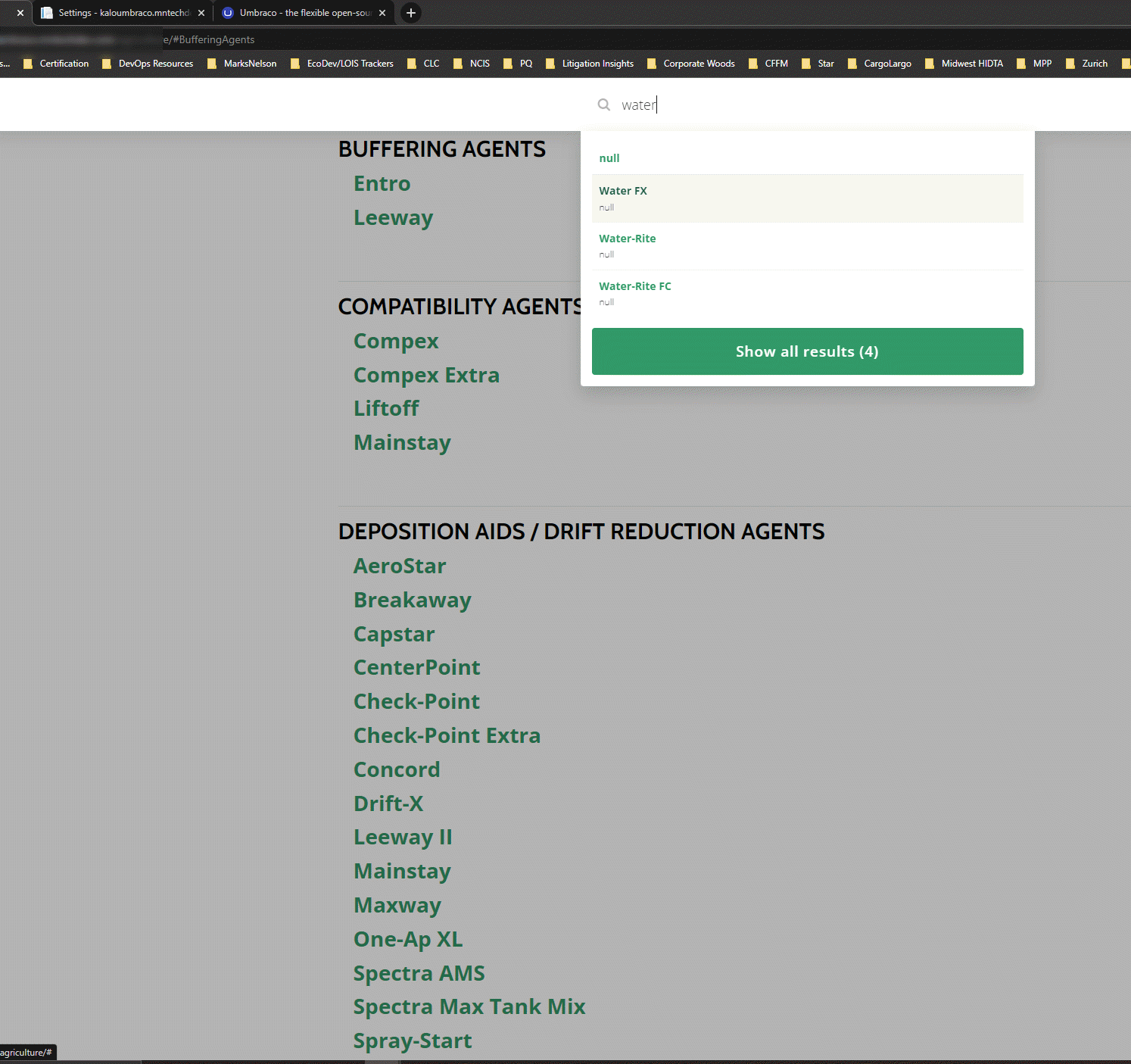This screenshot has height=1064, width=1131.
Task: Open the CFFM bookmark folder
Action: 768,64
